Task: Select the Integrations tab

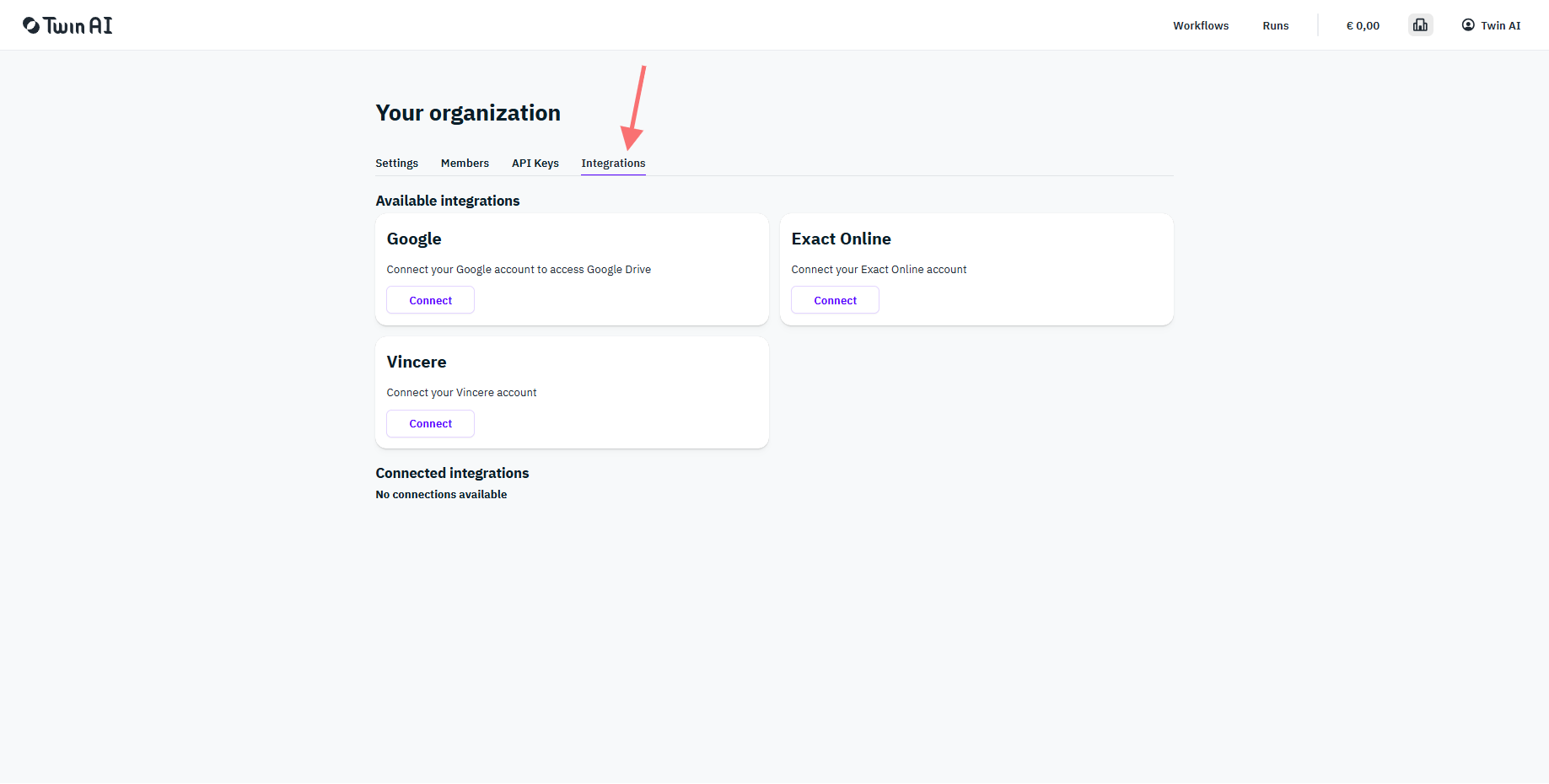Action: coord(613,164)
